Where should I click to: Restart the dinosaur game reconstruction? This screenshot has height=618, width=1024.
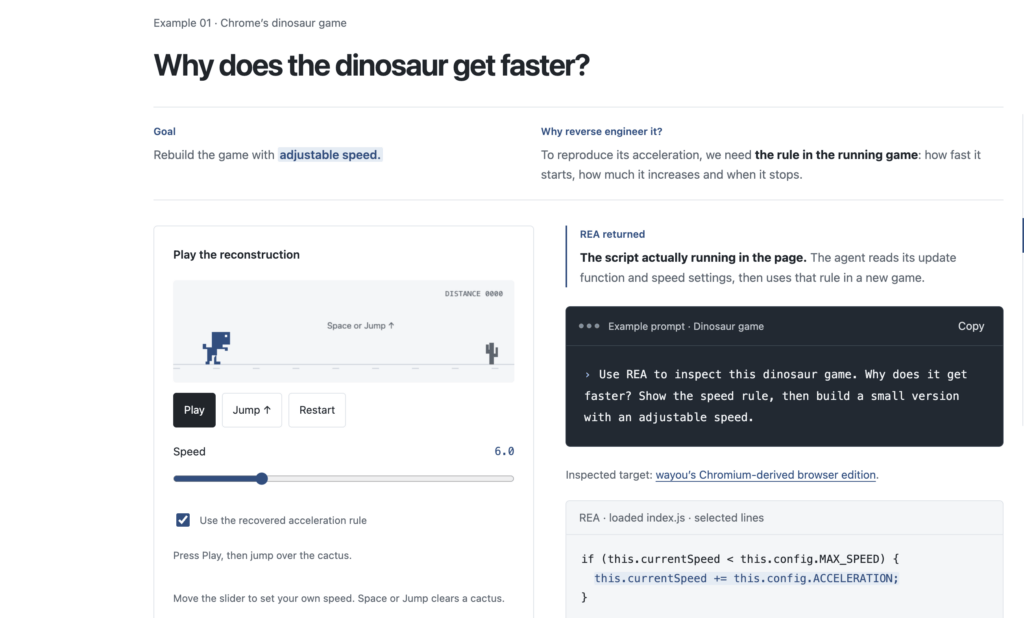coord(317,410)
